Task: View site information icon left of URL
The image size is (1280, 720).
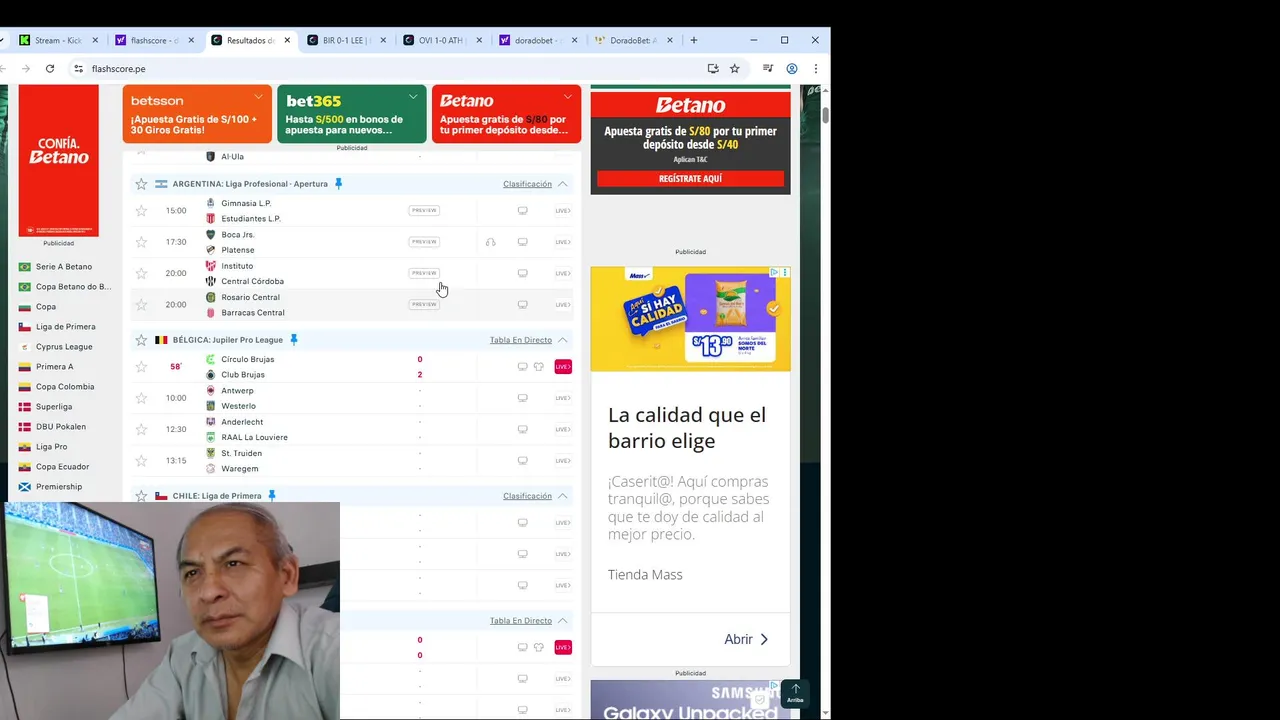Action: 78,69
